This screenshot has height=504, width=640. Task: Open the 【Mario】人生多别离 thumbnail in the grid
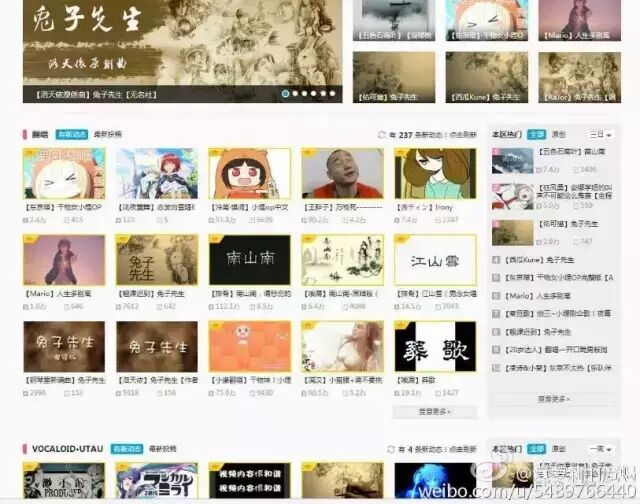click(x=64, y=260)
